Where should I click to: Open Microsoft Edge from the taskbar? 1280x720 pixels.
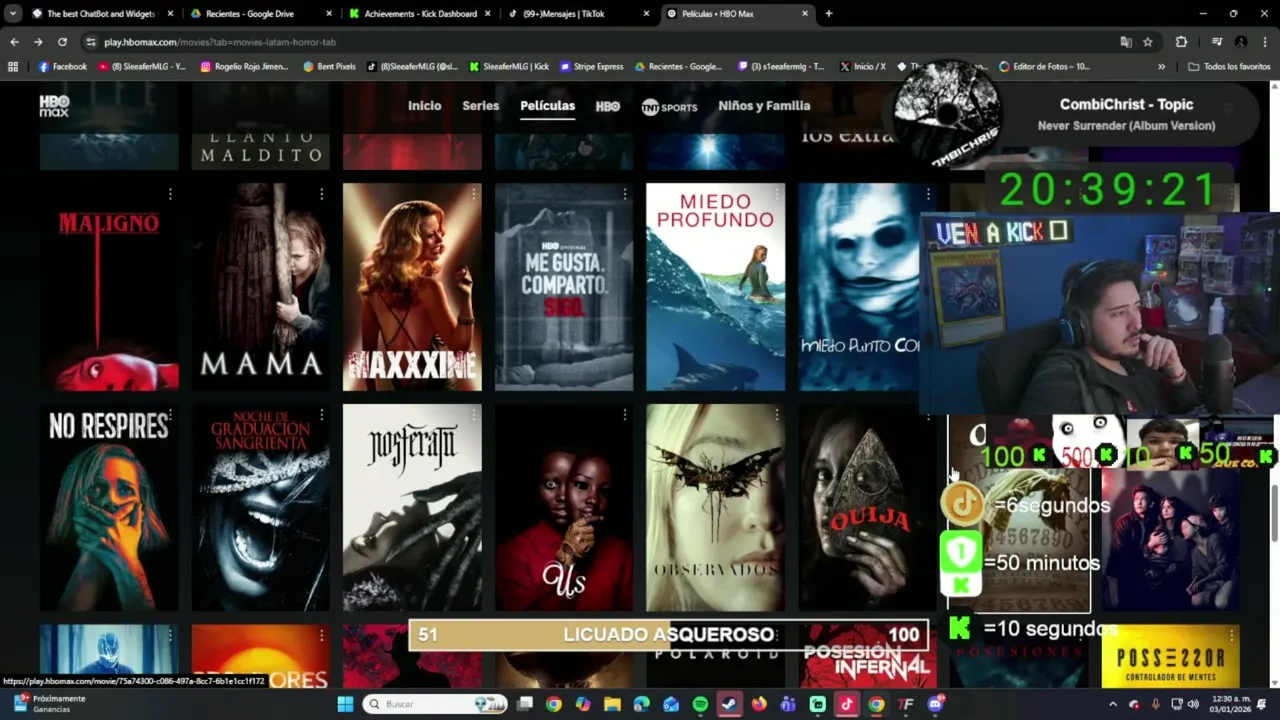(x=641, y=704)
